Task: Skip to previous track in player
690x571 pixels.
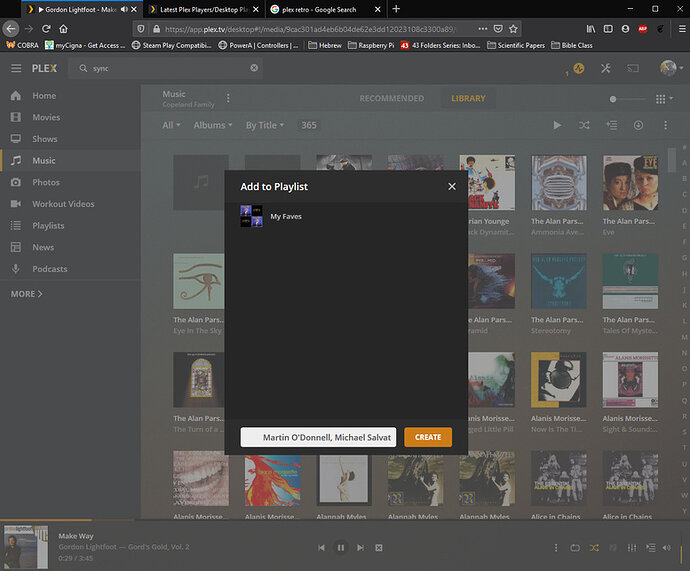Action: tap(322, 548)
